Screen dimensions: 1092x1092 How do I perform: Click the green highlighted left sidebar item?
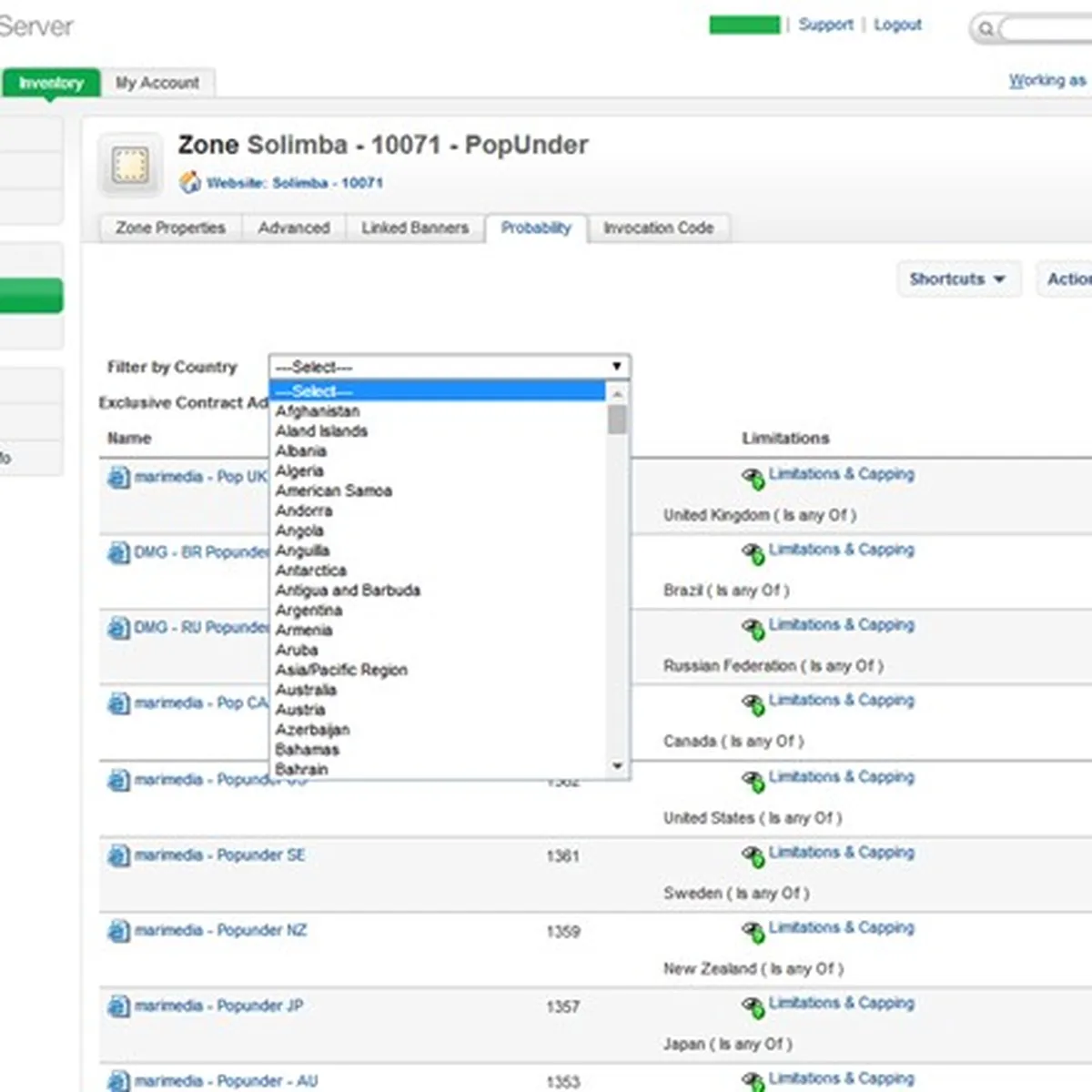(x=31, y=297)
